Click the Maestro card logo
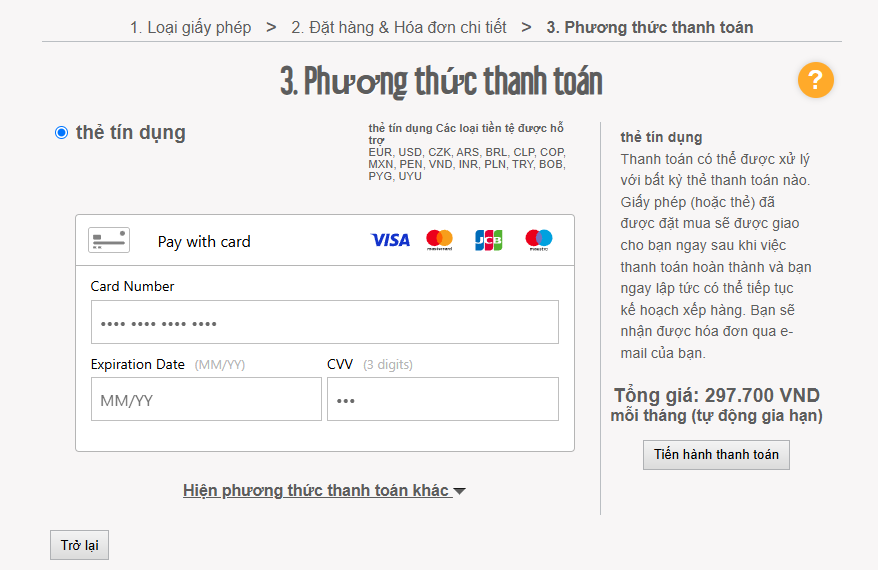 [x=538, y=240]
